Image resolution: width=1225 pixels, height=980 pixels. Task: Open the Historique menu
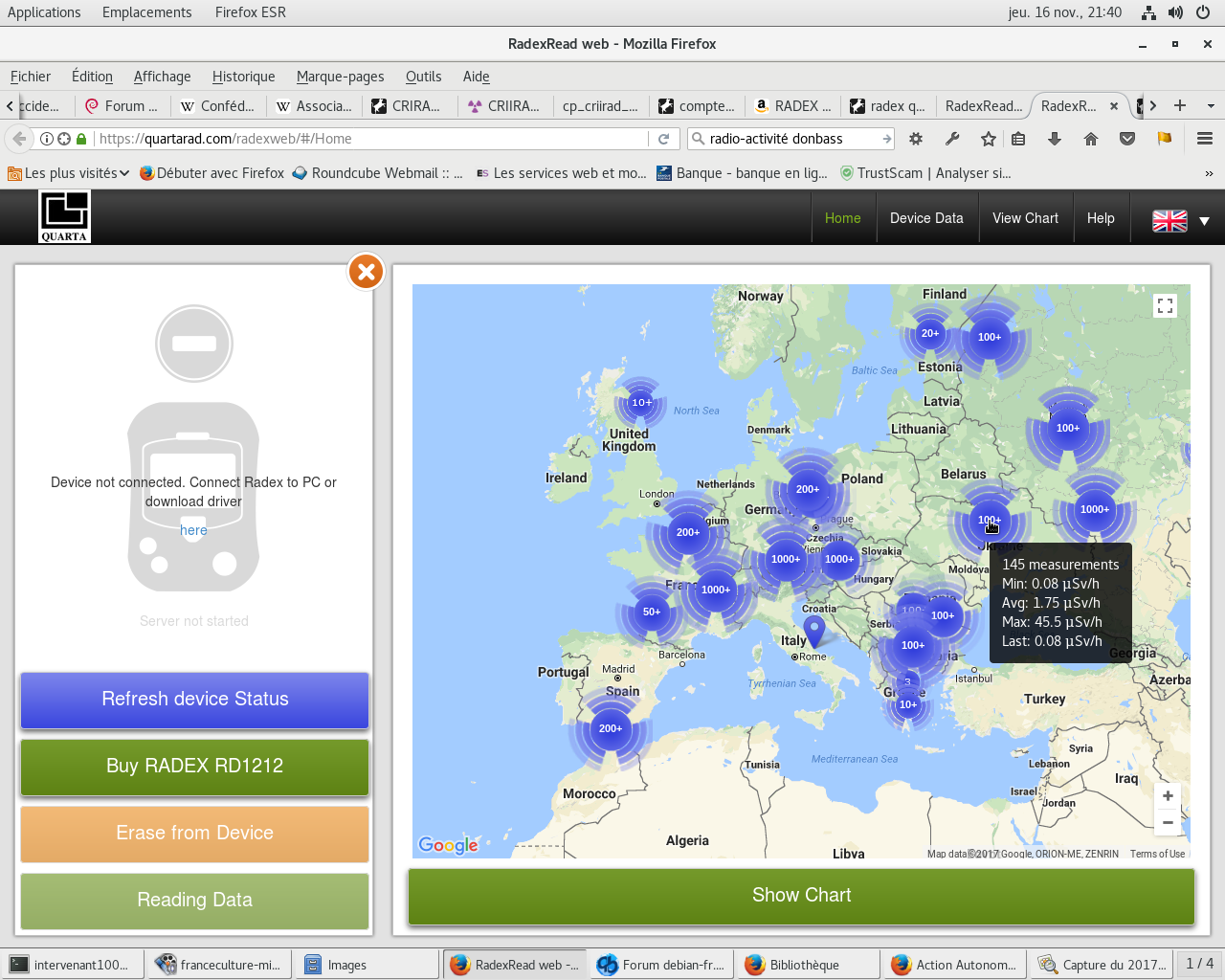pyautogui.click(x=243, y=77)
